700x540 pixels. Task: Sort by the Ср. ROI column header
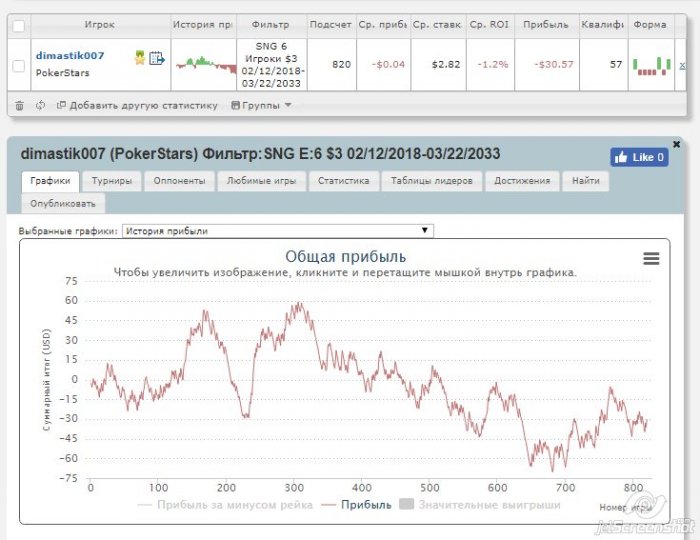[489, 25]
